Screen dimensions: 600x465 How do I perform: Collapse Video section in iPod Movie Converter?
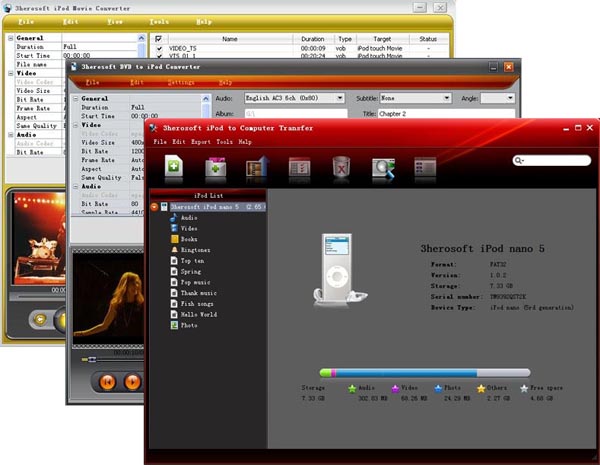pyautogui.click(x=11, y=73)
